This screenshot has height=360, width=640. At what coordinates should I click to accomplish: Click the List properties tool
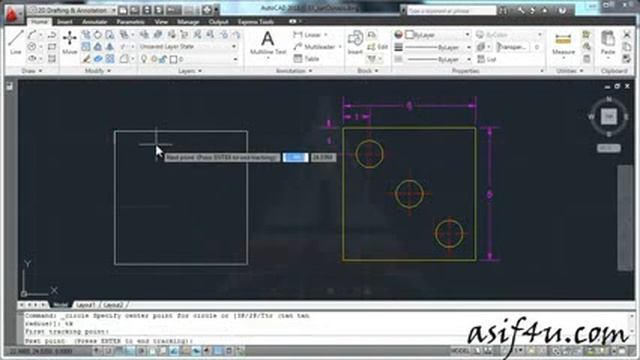pyautogui.click(x=487, y=59)
